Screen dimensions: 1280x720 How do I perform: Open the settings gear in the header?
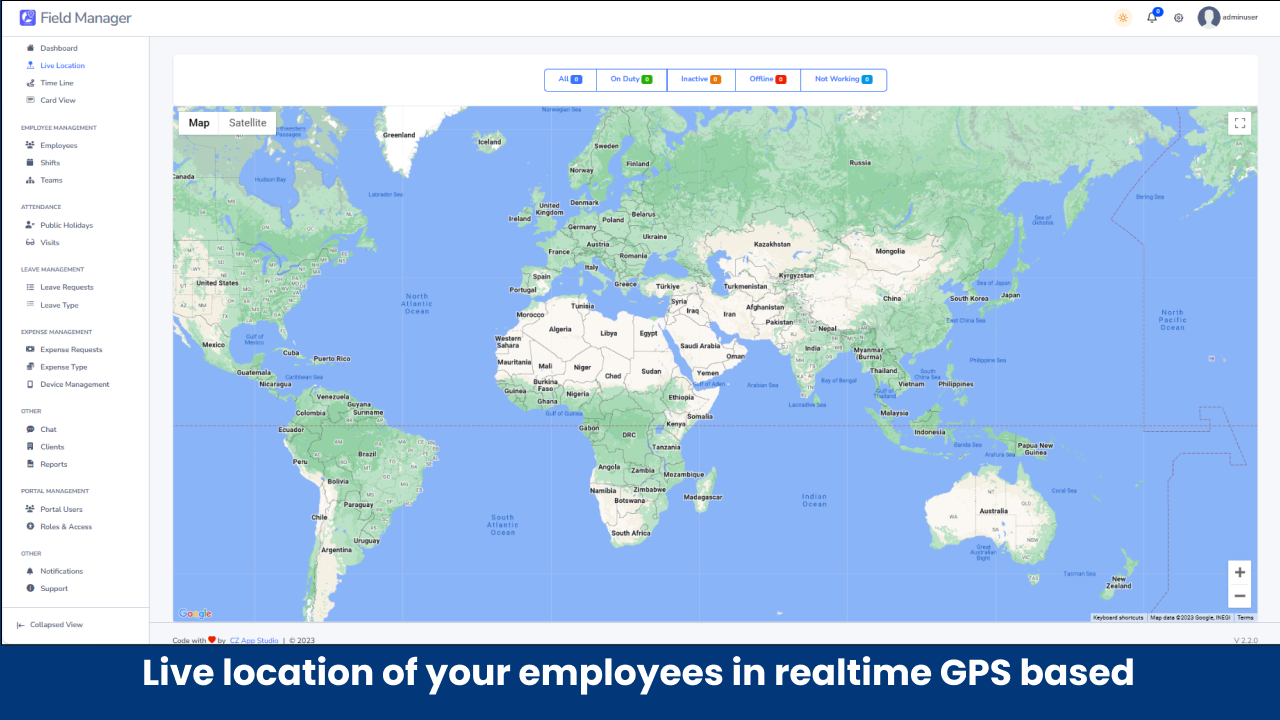[x=1178, y=18]
